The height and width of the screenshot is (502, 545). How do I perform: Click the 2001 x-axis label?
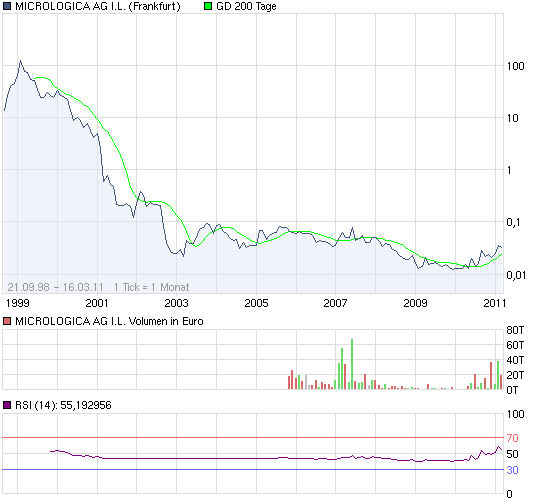pyautogui.click(x=97, y=303)
